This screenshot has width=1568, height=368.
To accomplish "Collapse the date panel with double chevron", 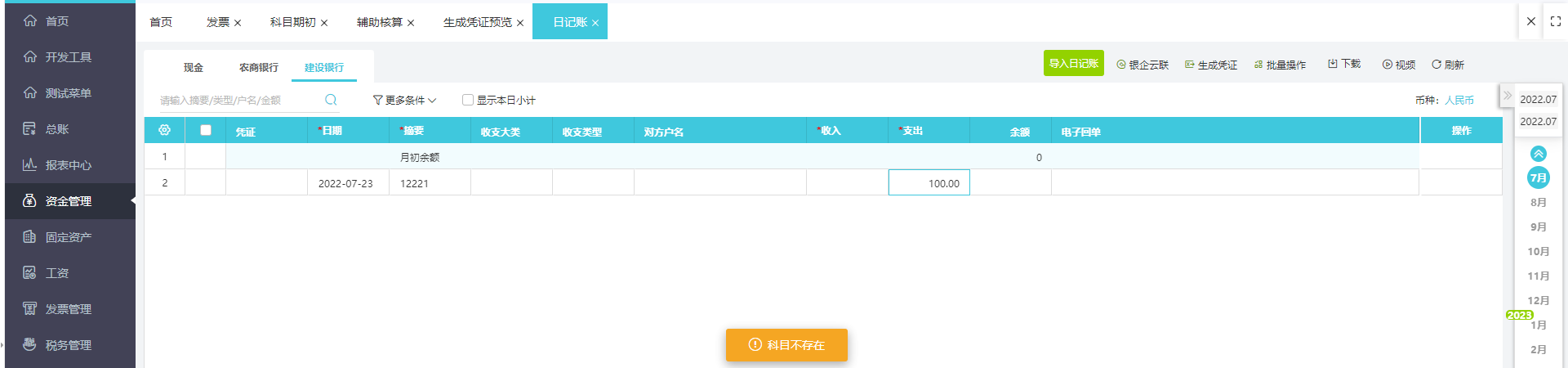I will coord(1508,96).
